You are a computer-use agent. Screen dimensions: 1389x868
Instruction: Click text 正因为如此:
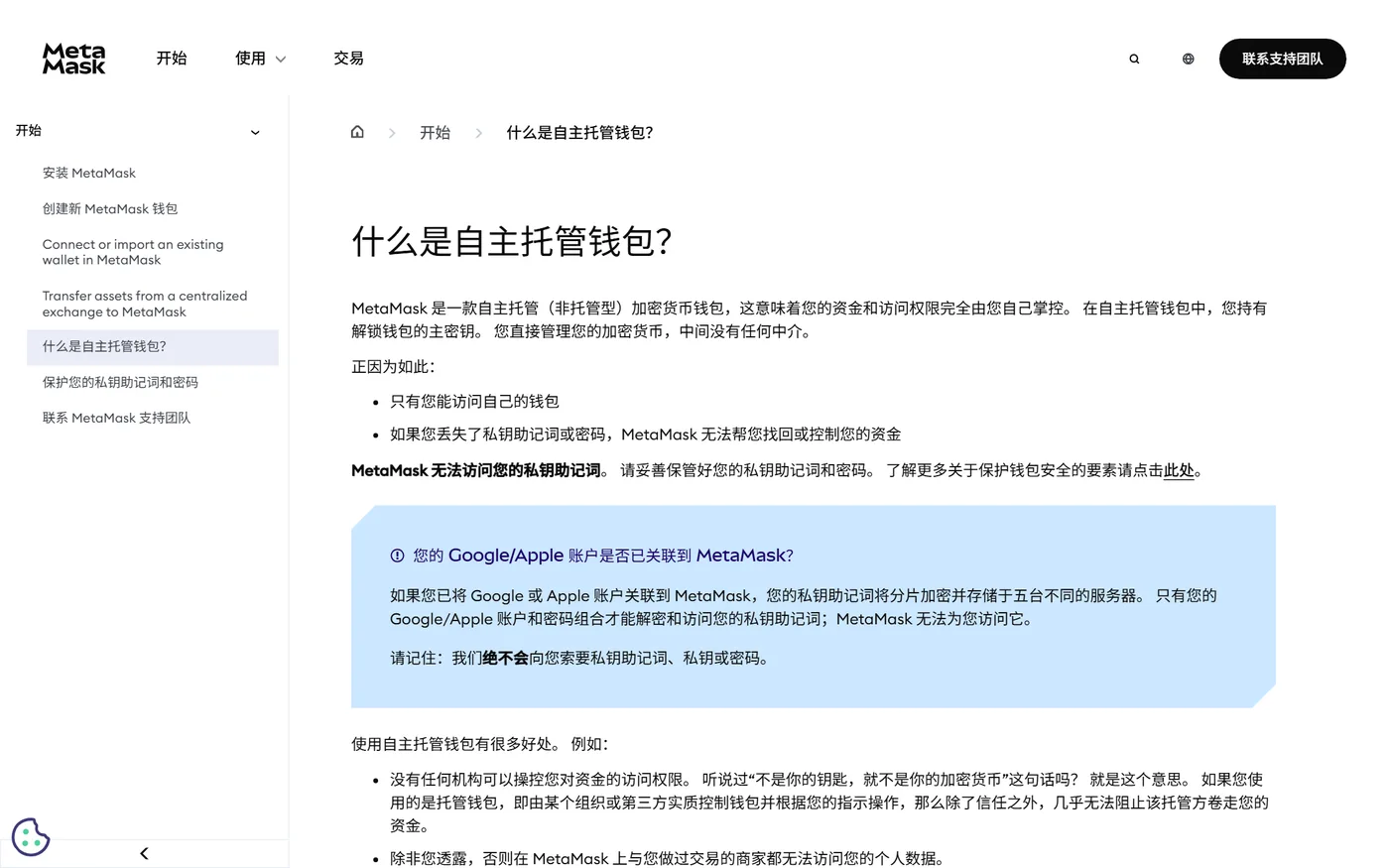coord(393,367)
